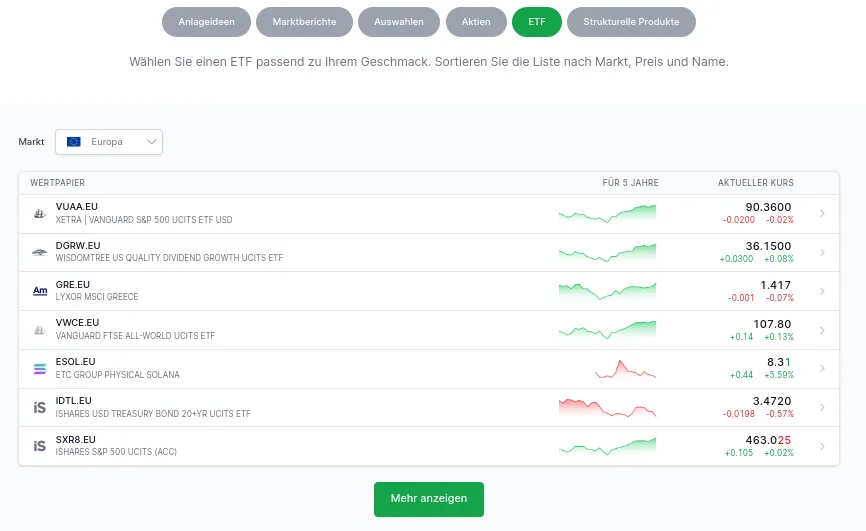Click the Markt label
This screenshot has width=866, height=531.
point(31,142)
